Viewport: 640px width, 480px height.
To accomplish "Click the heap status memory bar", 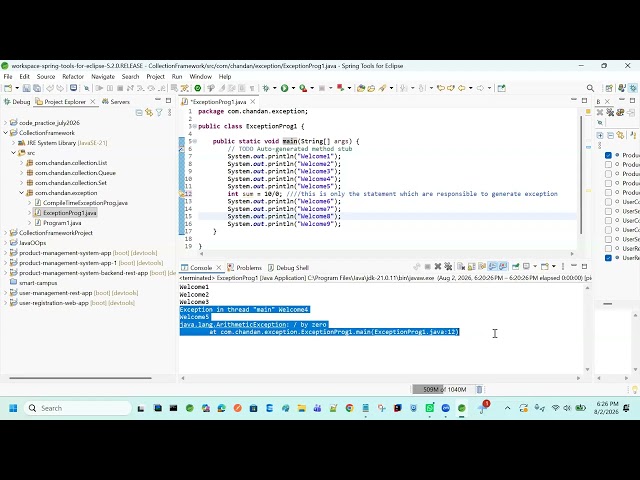I will [x=442, y=389].
